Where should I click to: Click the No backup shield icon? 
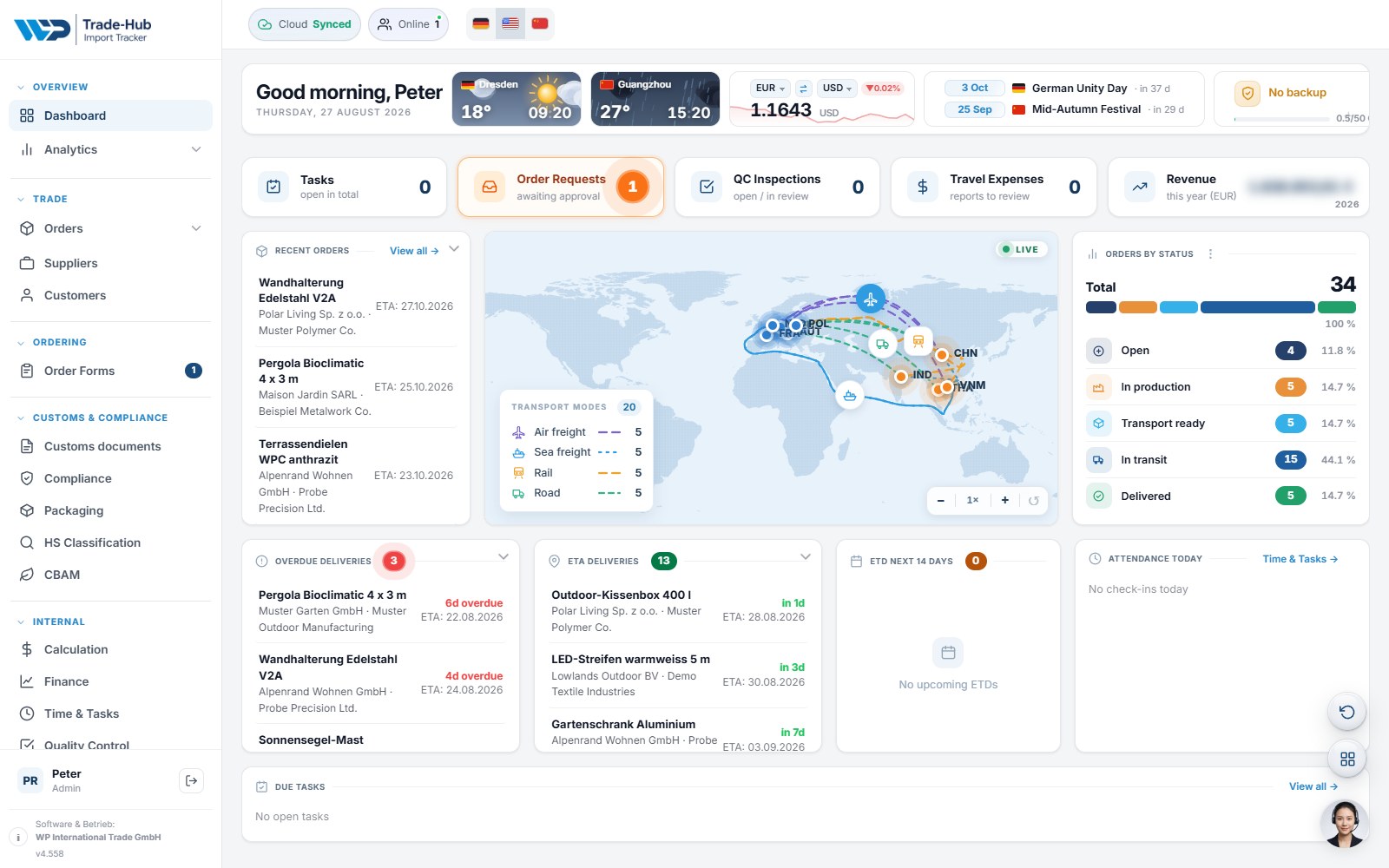[1247, 94]
